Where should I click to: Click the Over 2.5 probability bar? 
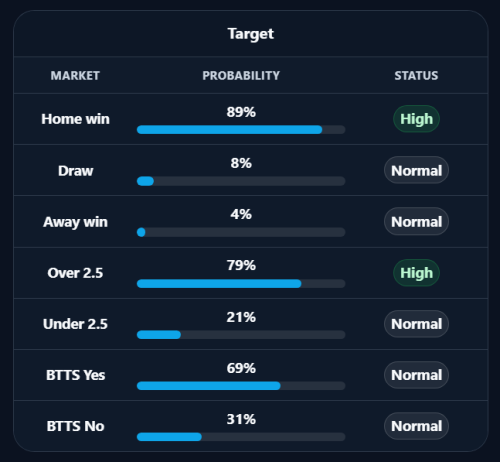(241, 284)
